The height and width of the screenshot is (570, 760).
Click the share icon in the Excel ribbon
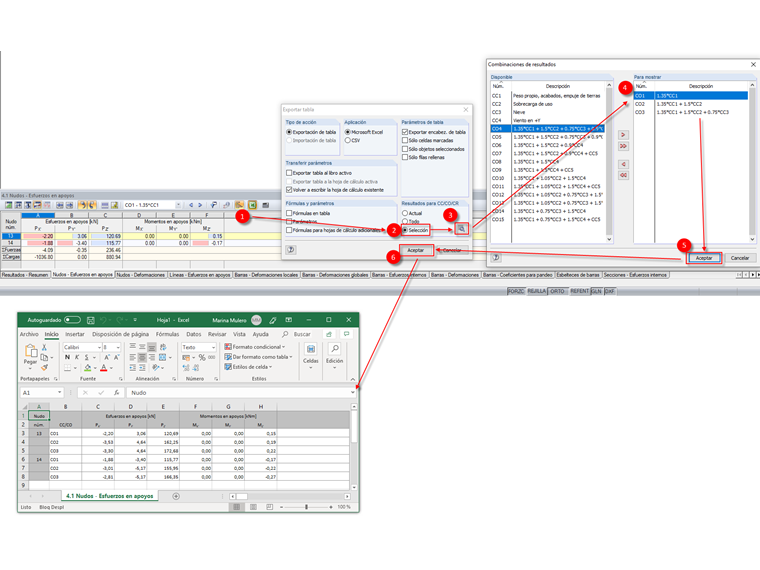[x=329, y=334]
